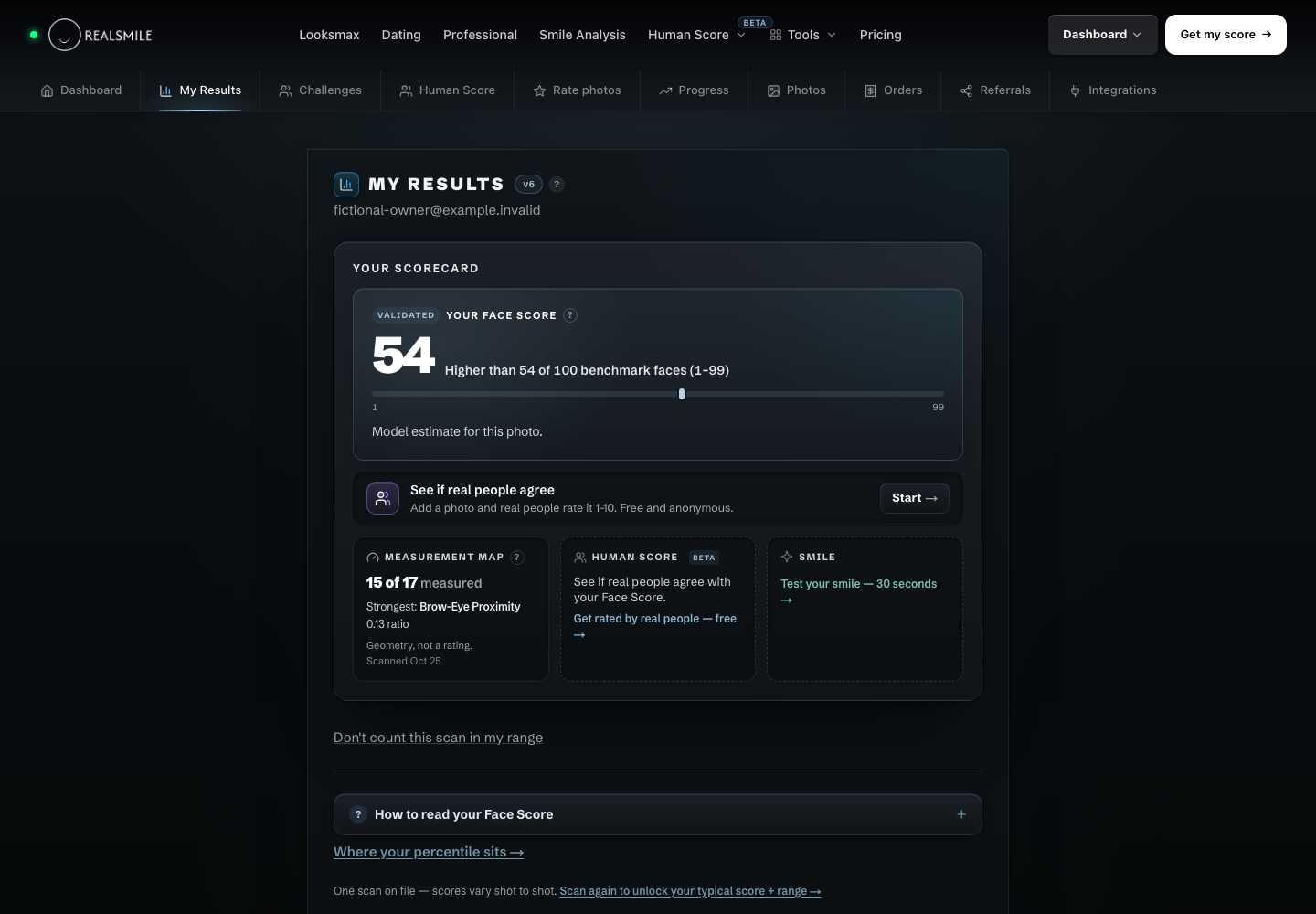The height and width of the screenshot is (914, 1316).
Task: Expand How to read your Face Score
Action: pos(658,814)
